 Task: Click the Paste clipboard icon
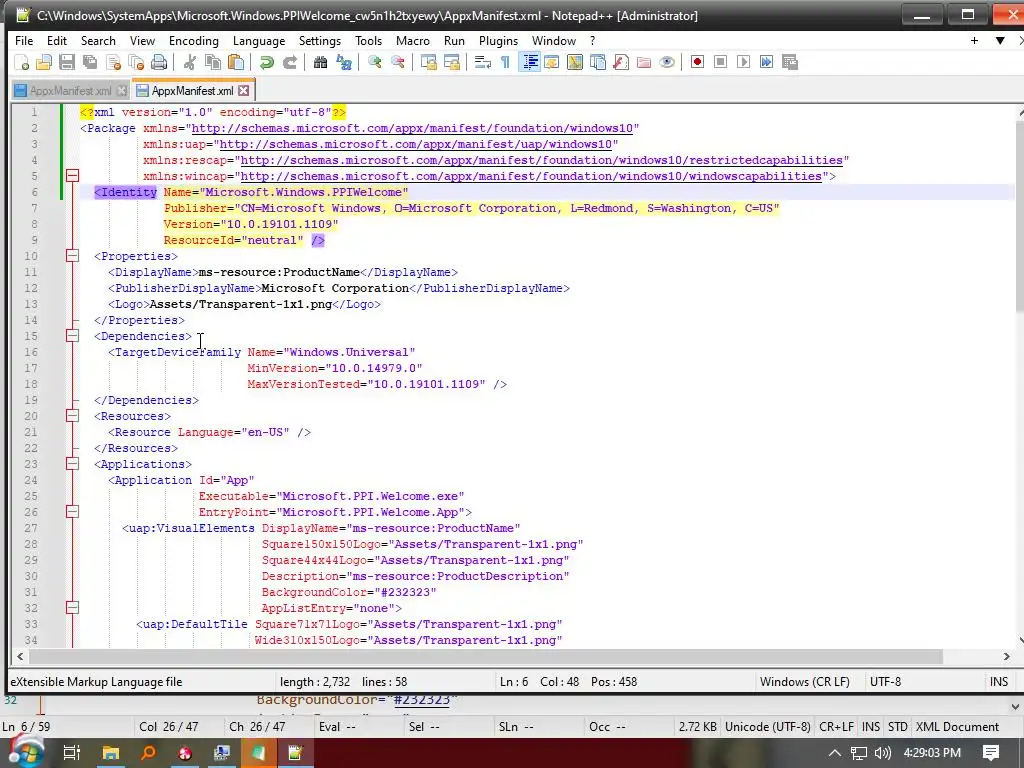click(236, 63)
